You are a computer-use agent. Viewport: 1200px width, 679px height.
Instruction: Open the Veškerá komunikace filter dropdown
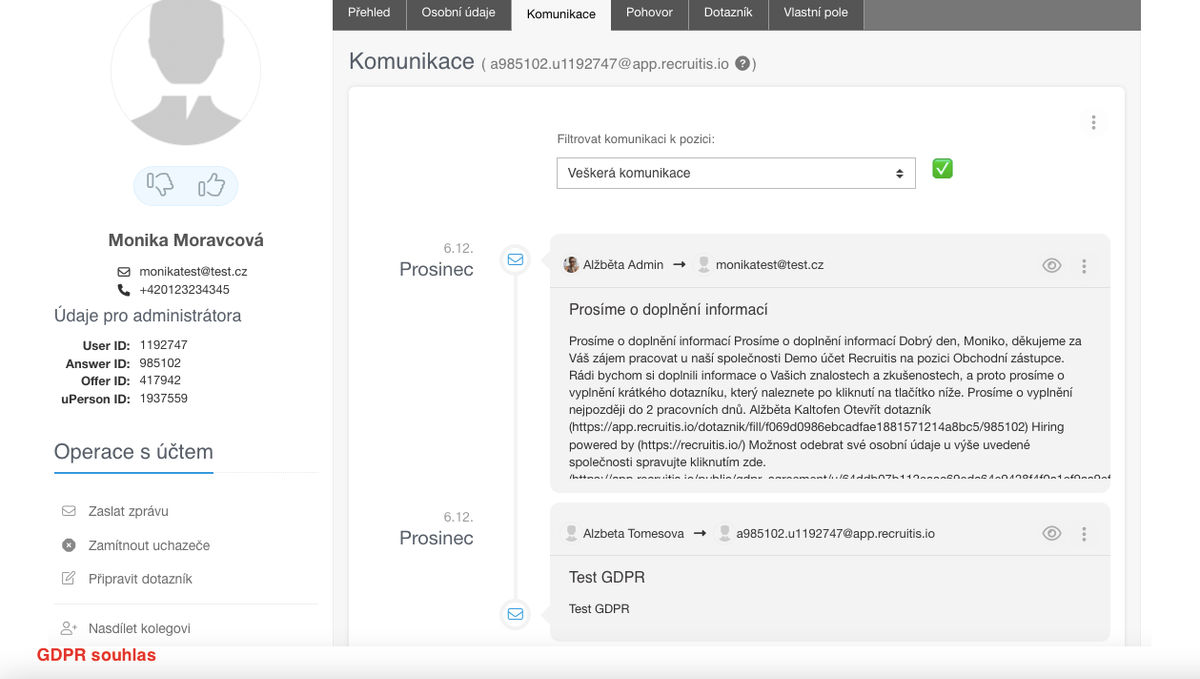736,173
